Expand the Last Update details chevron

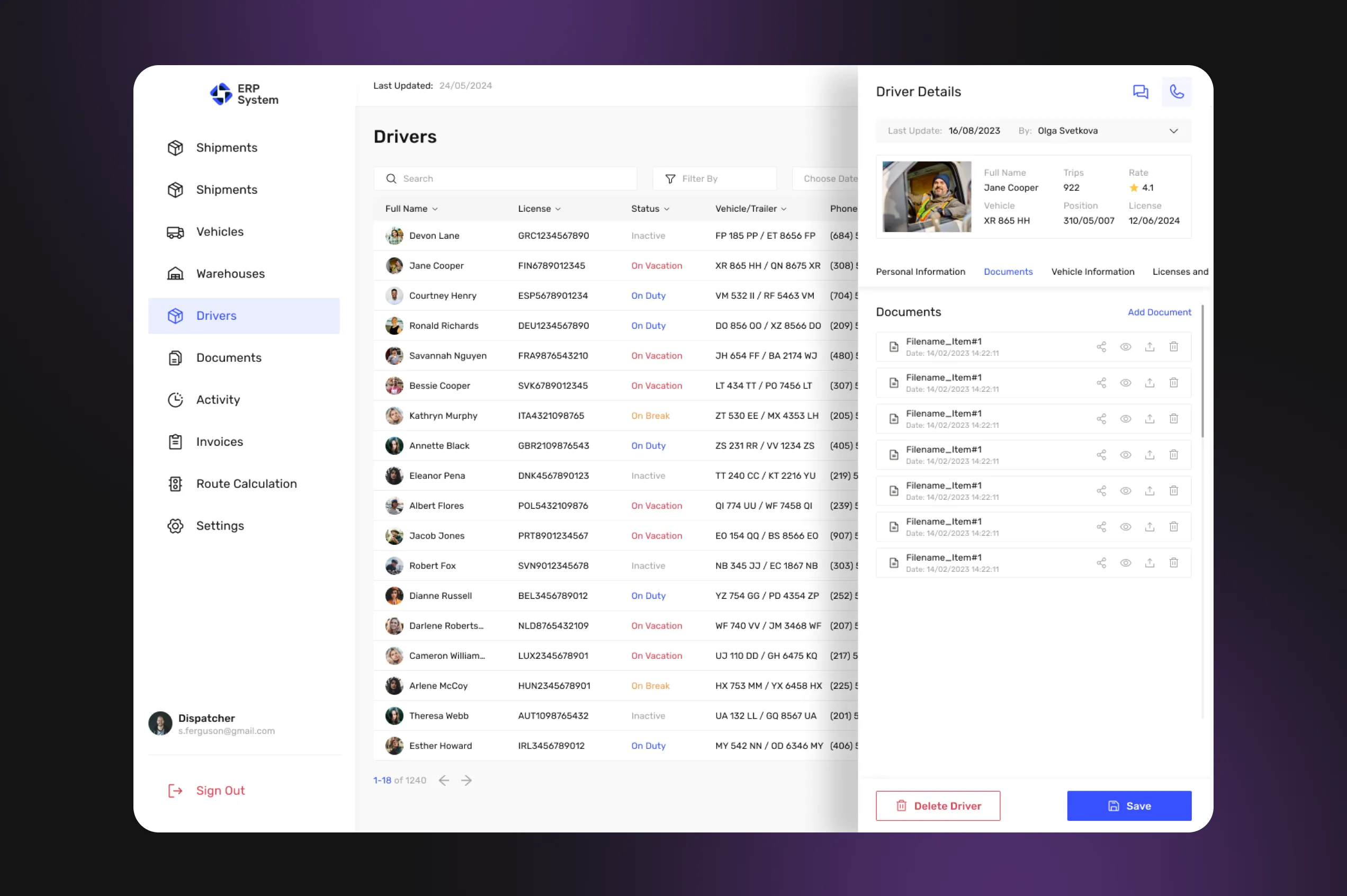coord(1173,131)
